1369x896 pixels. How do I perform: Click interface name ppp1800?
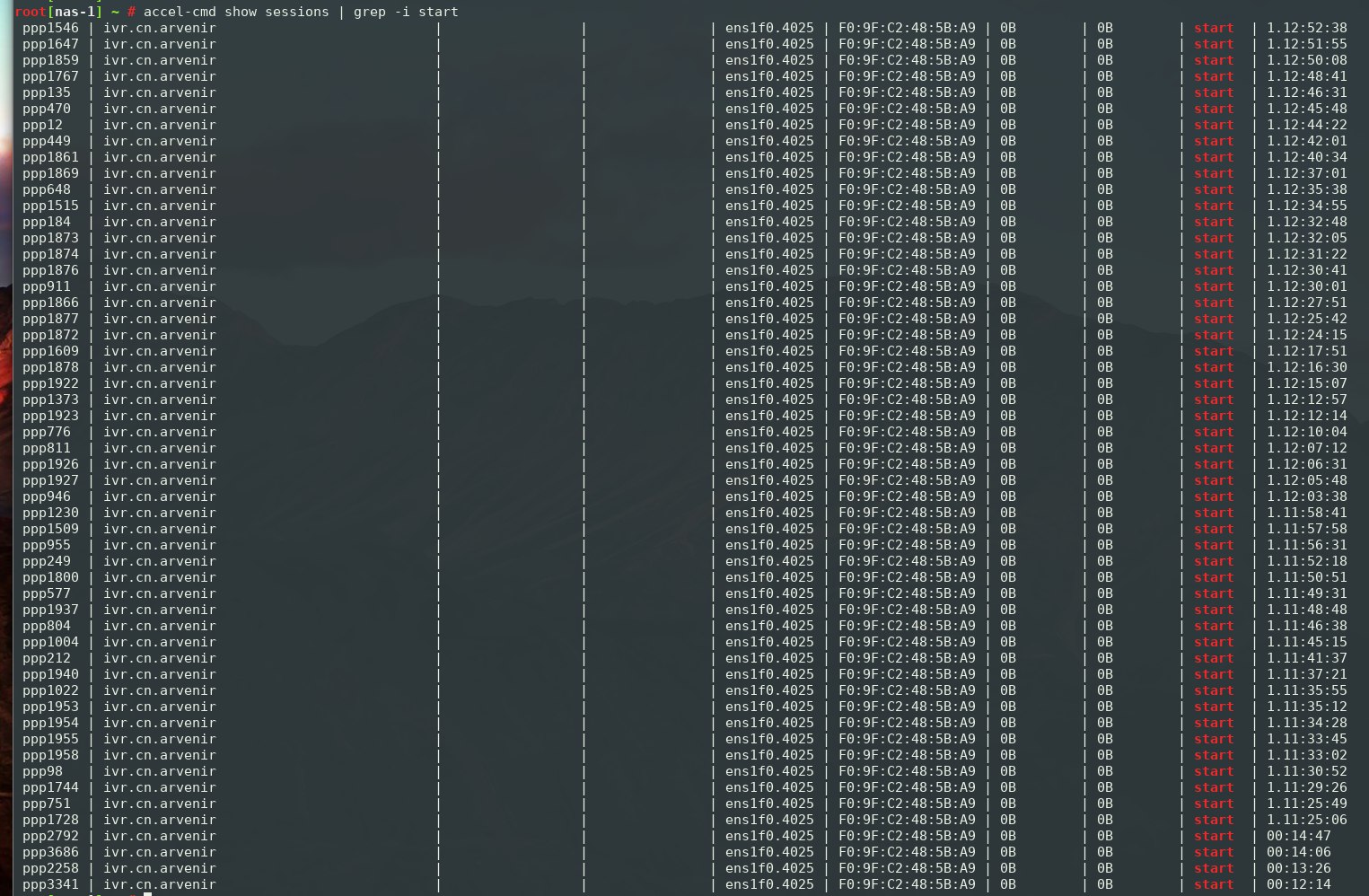[51, 577]
